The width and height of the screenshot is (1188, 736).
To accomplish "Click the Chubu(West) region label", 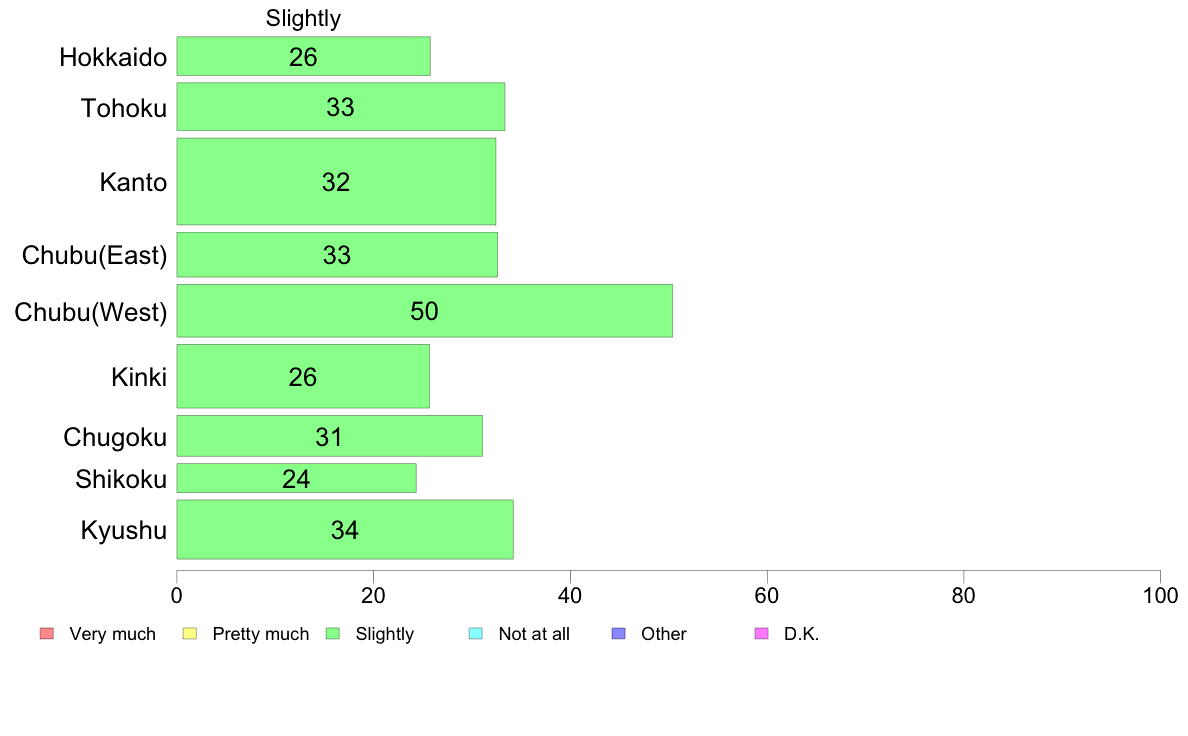I will click(x=91, y=312).
